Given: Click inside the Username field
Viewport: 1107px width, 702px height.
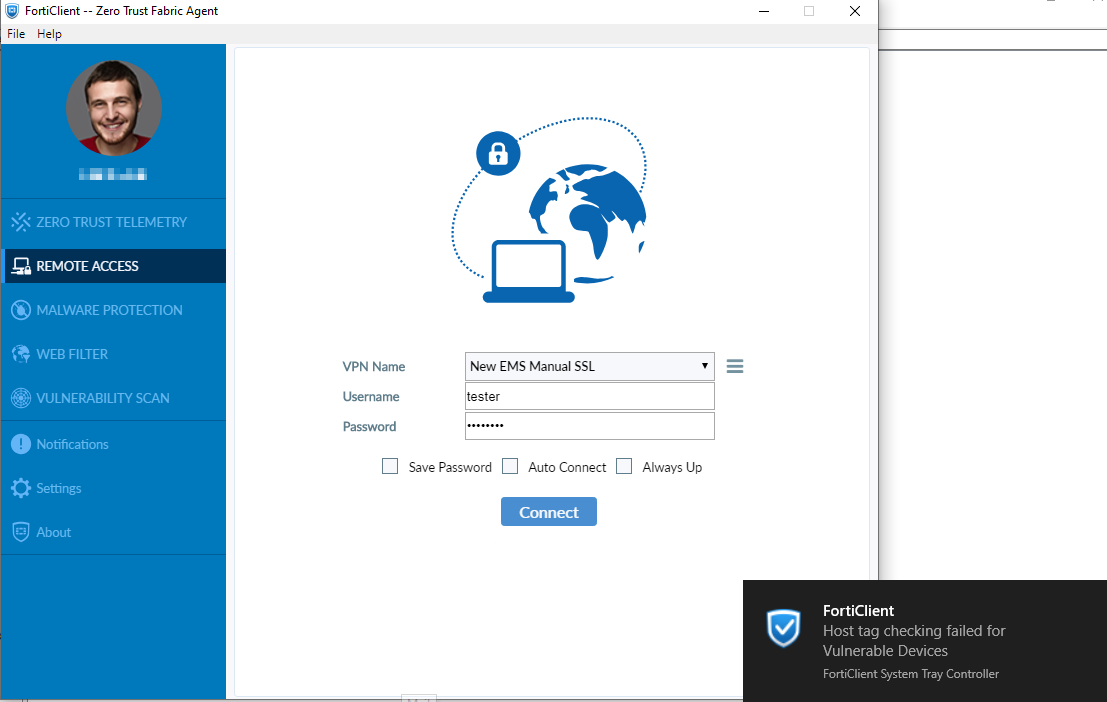Looking at the screenshot, I should click(589, 396).
